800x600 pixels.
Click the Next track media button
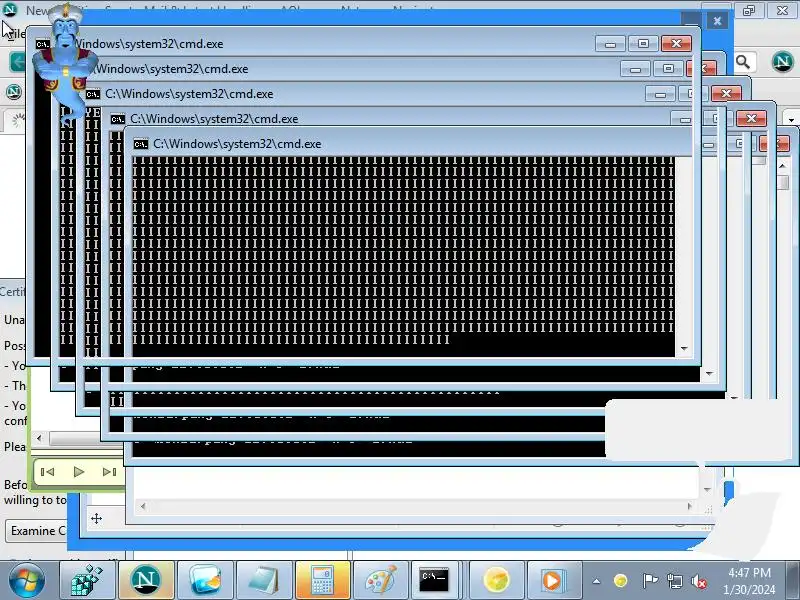109,472
